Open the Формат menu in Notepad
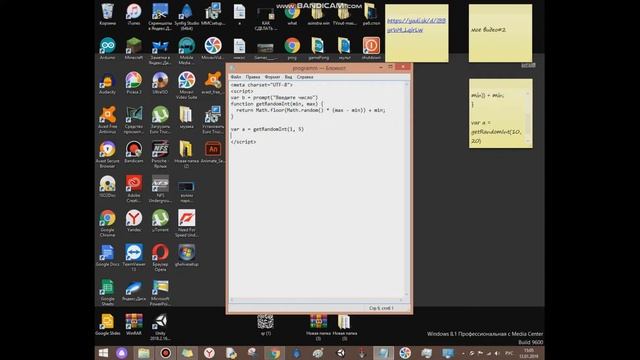The image size is (640, 360). 272,77
